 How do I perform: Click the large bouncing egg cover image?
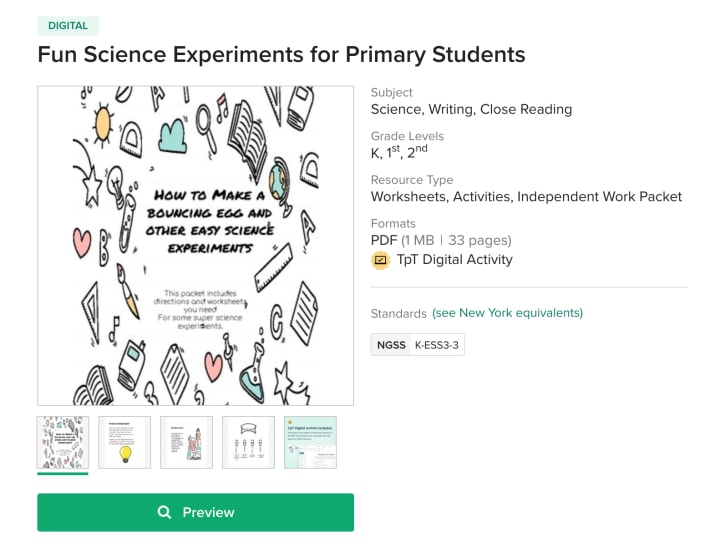click(195, 245)
